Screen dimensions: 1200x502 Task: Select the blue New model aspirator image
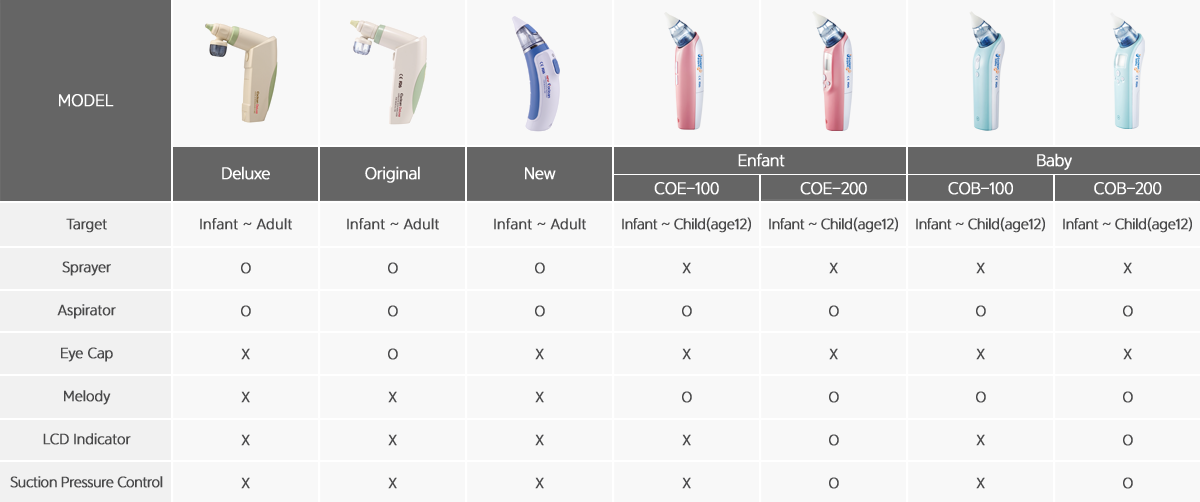click(x=540, y=73)
